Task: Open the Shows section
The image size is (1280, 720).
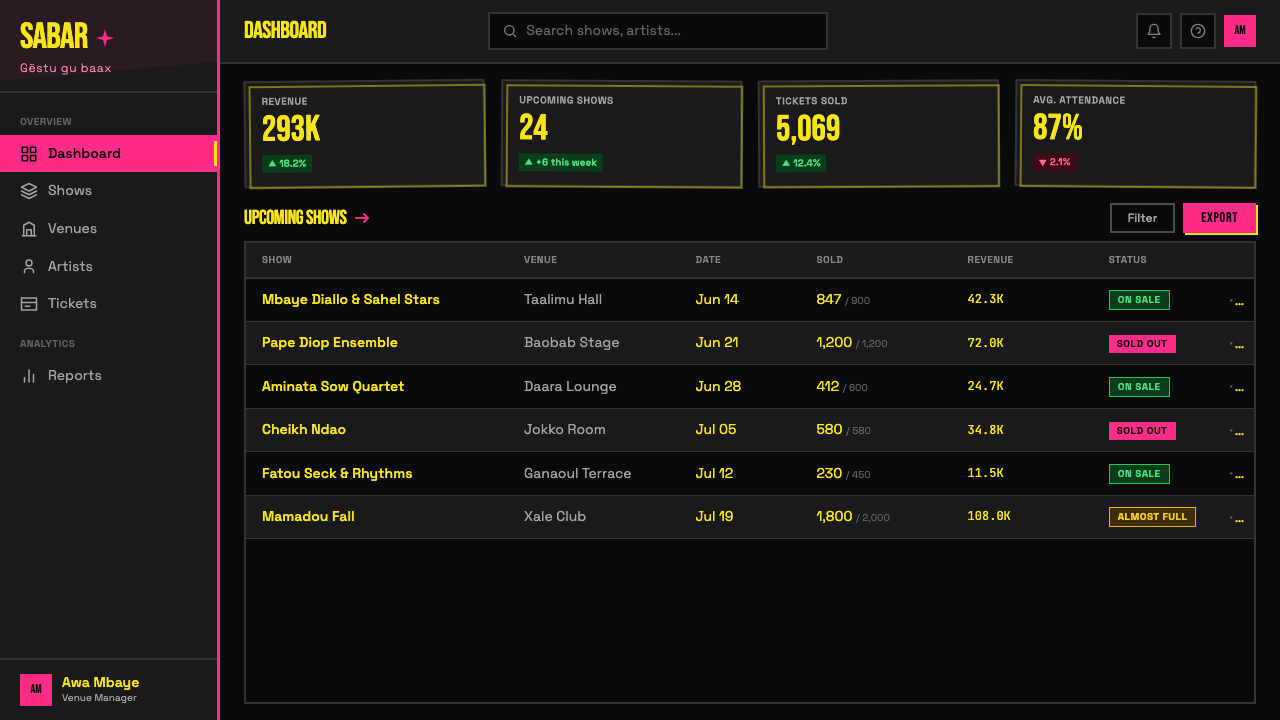Action: click(x=108, y=191)
